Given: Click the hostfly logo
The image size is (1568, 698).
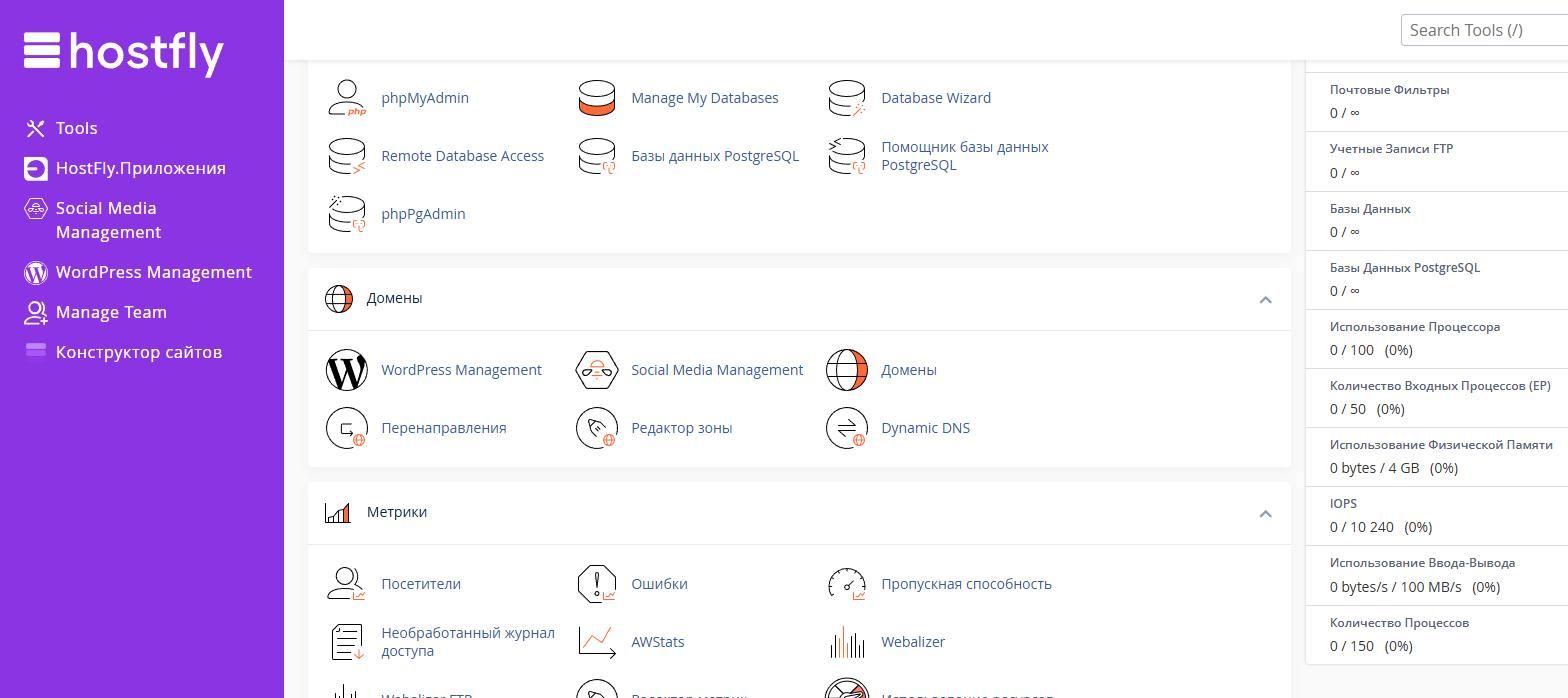Looking at the screenshot, I should [x=124, y=52].
